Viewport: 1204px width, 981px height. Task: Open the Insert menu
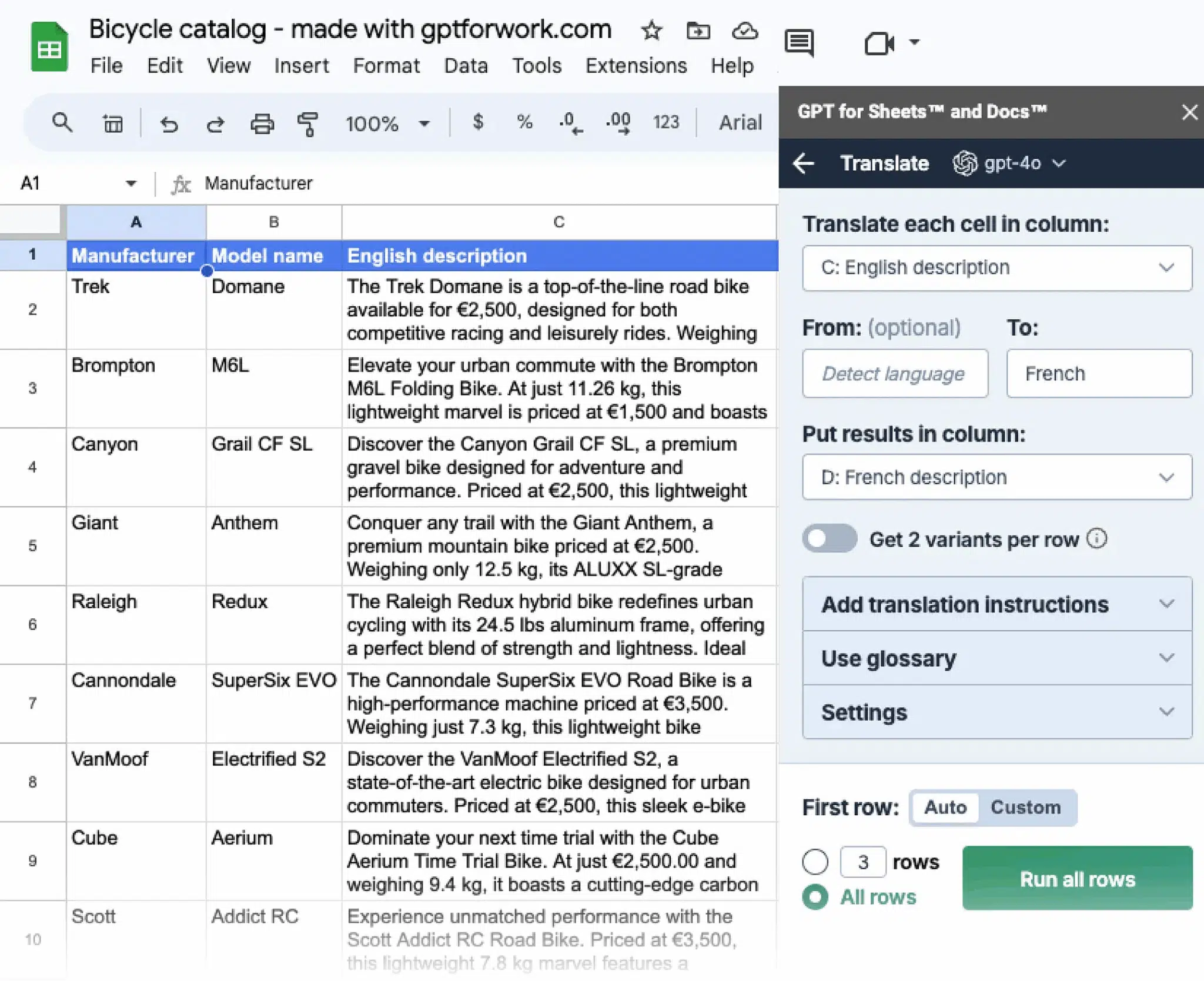click(302, 65)
